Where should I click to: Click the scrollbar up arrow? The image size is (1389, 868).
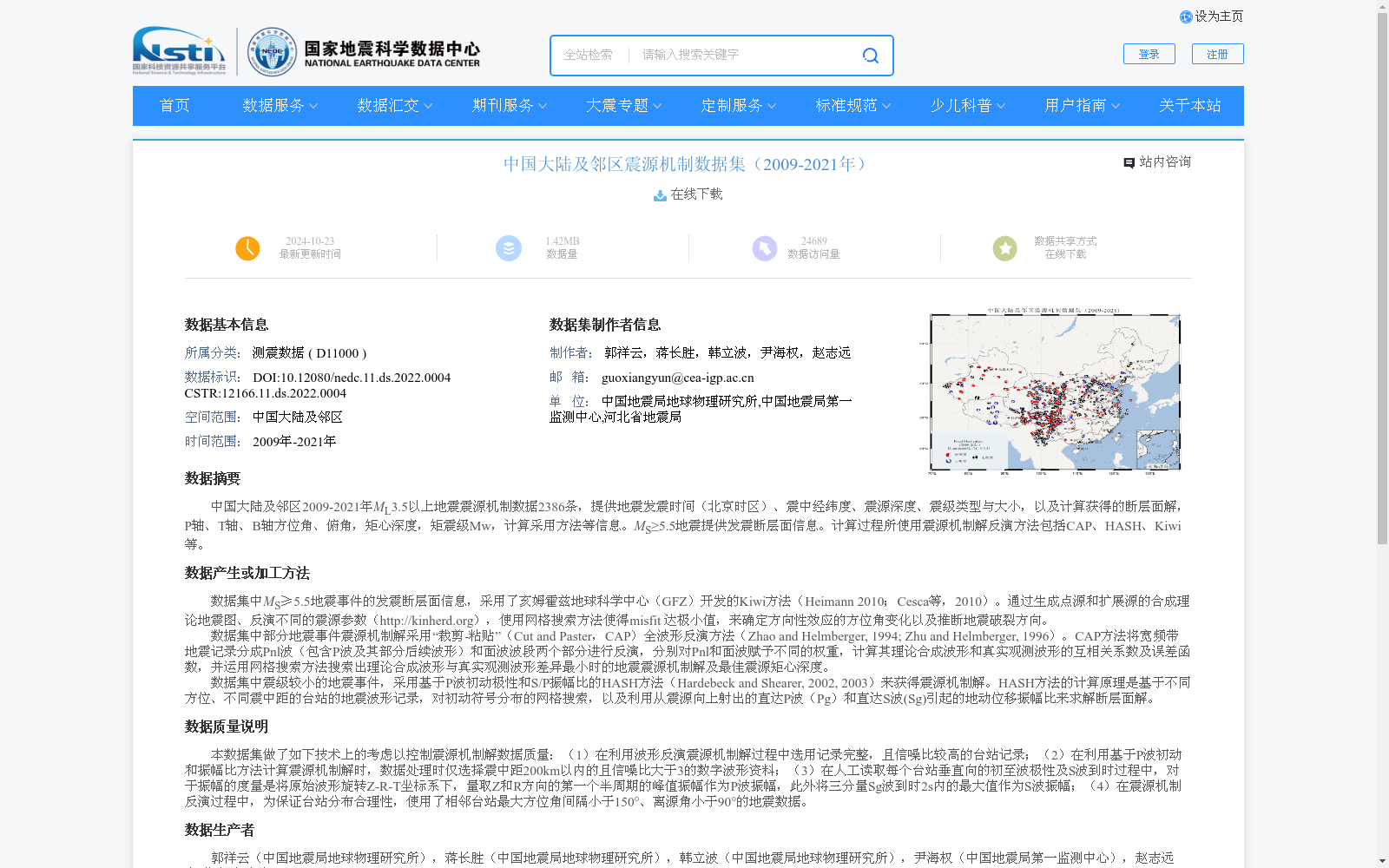pyautogui.click(x=1382, y=6)
